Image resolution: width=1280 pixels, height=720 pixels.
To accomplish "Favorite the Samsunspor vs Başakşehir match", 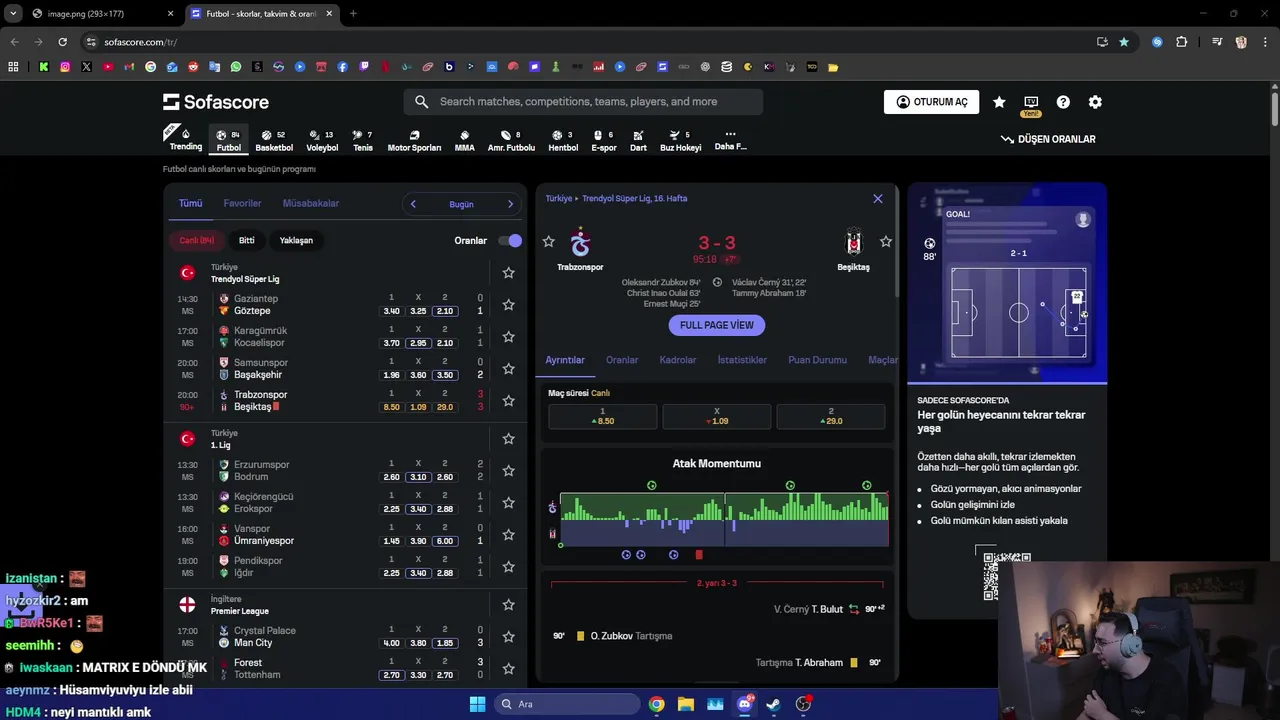I will pos(508,369).
